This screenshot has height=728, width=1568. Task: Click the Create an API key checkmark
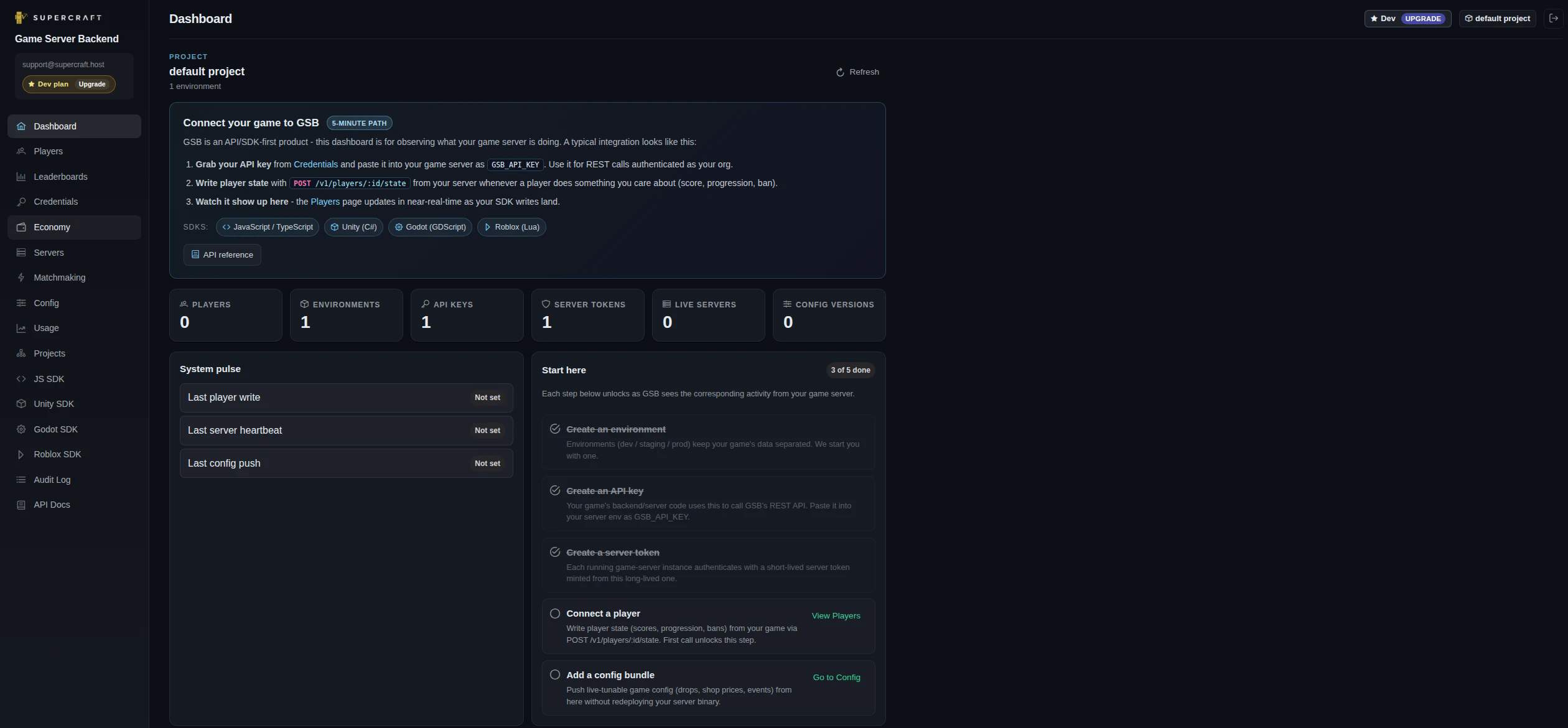pos(555,490)
